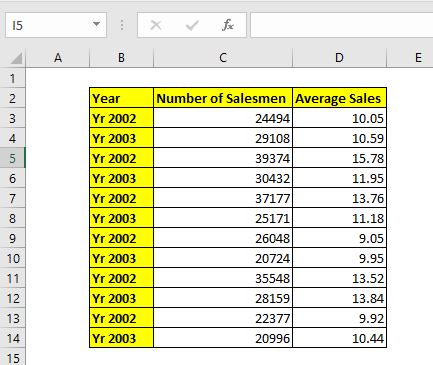Select column A header
Screen dimensions: 433x365
58,58
